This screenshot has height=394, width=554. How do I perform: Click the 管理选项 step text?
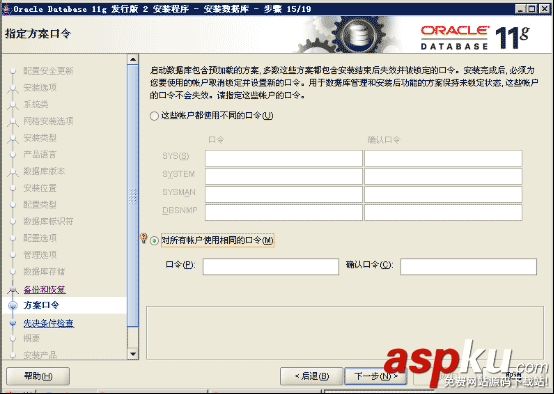(40, 255)
